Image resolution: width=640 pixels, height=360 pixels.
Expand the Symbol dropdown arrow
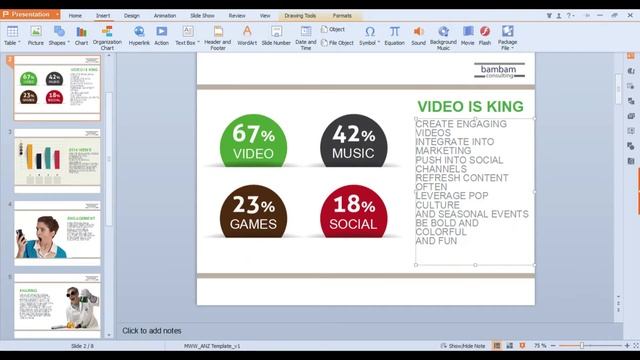coord(378,42)
